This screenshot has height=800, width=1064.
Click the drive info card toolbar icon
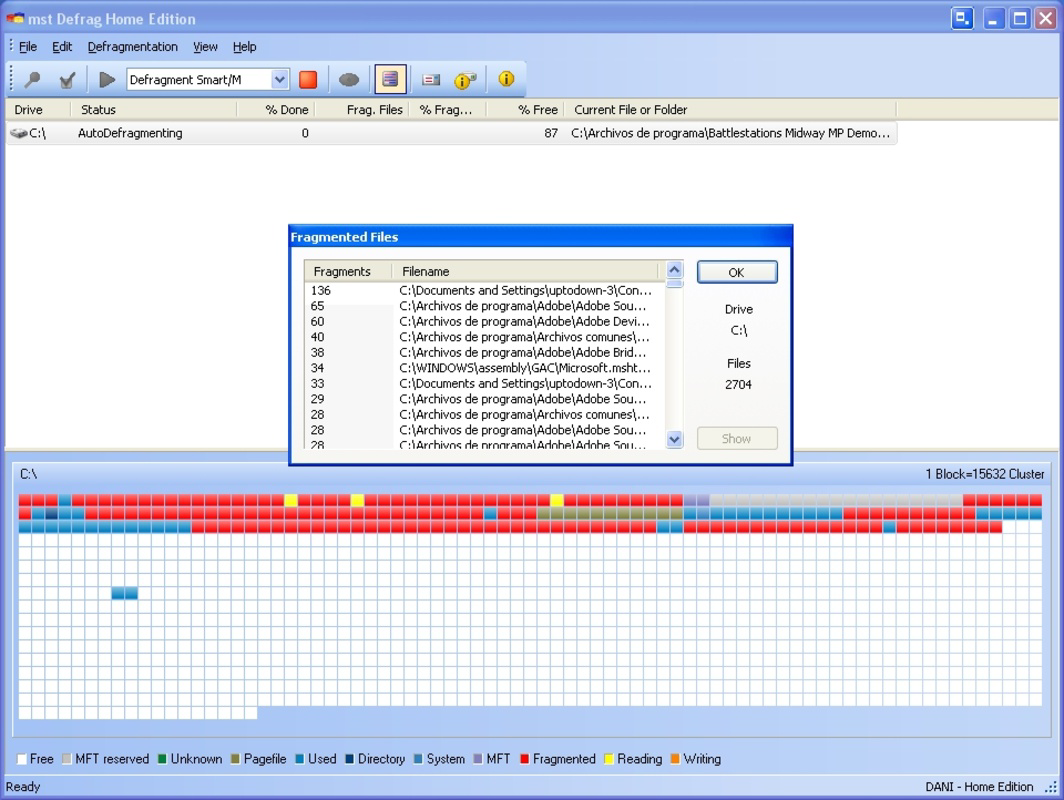(x=431, y=80)
